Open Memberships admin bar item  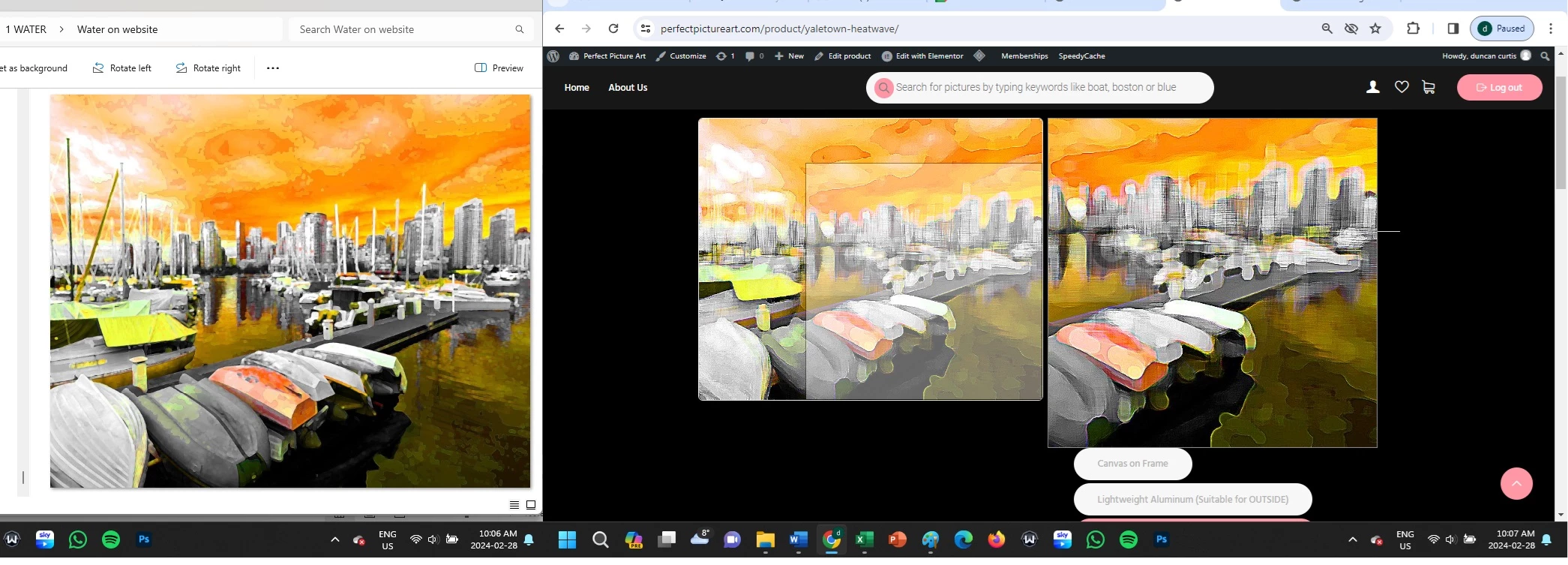[x=1024, y=56]
